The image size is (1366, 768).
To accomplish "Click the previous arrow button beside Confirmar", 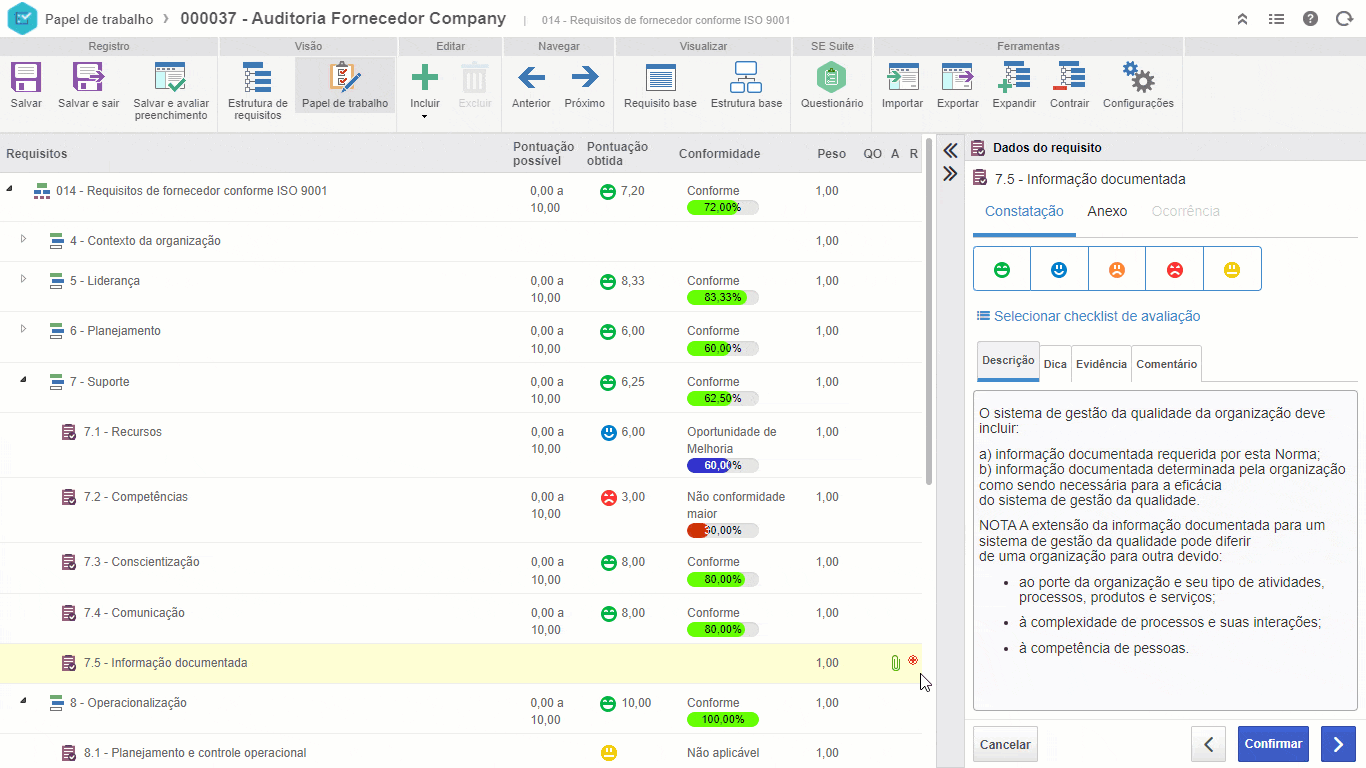I will point(1209,744).
